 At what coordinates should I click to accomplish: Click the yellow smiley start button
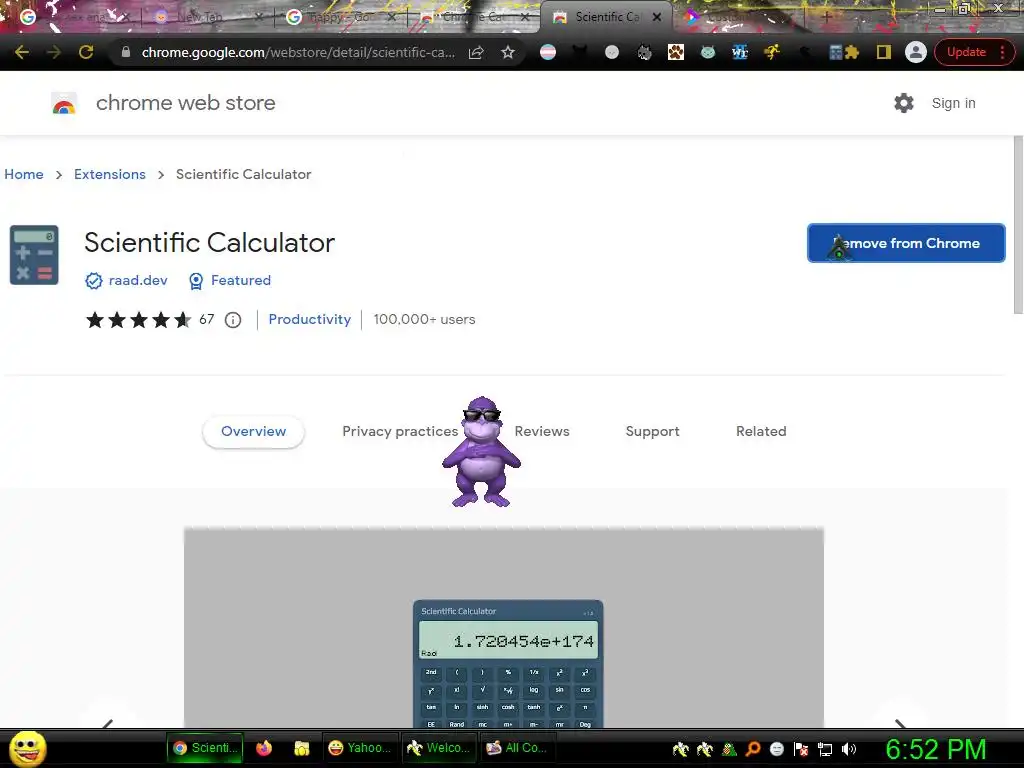pos(27,748)
